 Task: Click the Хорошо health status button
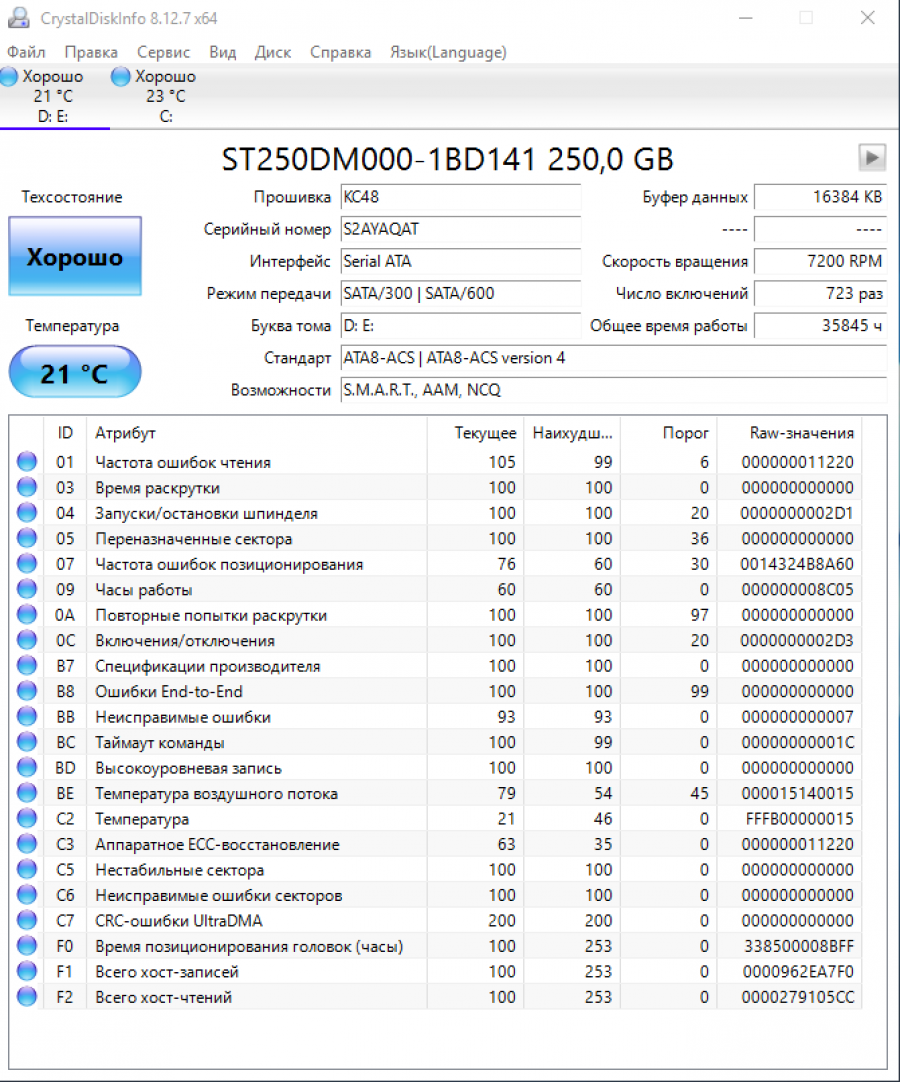coord(75,257)
